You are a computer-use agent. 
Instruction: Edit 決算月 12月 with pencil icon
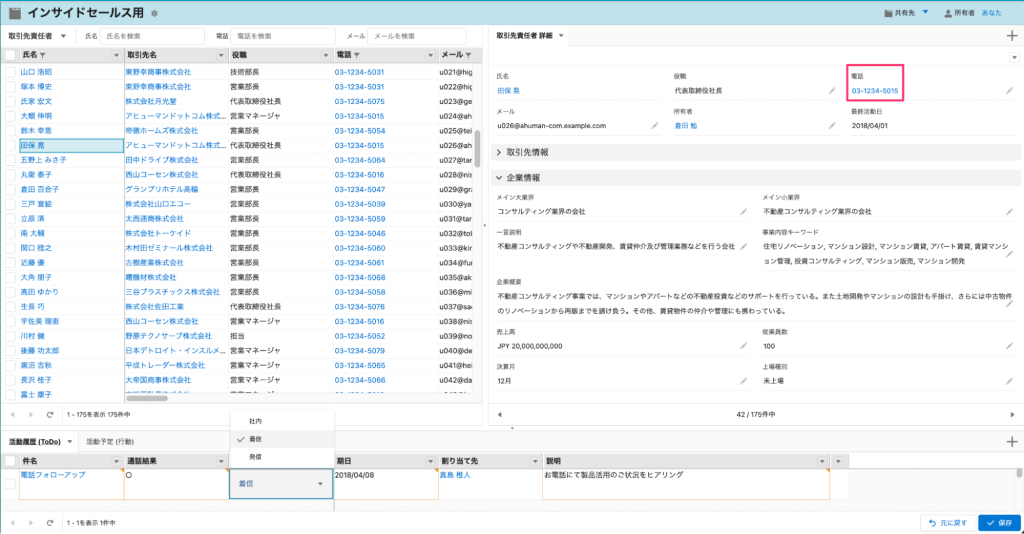(743, 381)
